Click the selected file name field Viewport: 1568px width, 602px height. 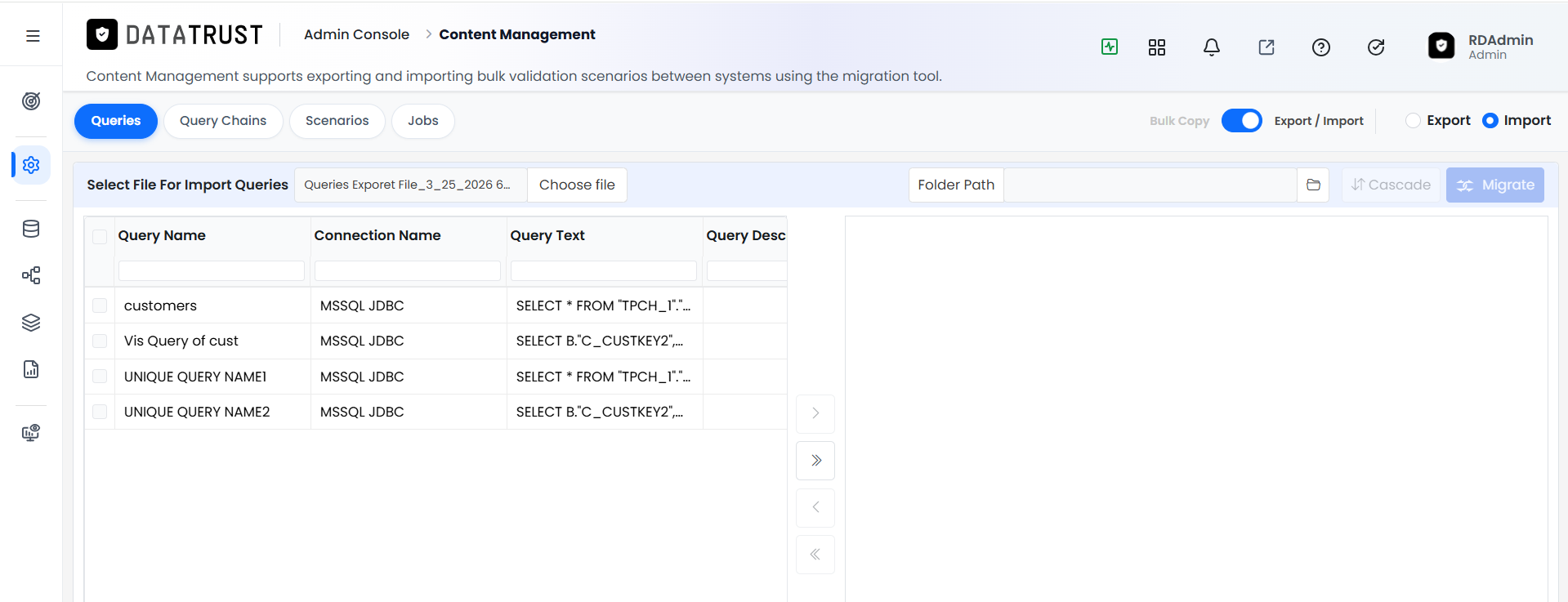tap(411, 185)
